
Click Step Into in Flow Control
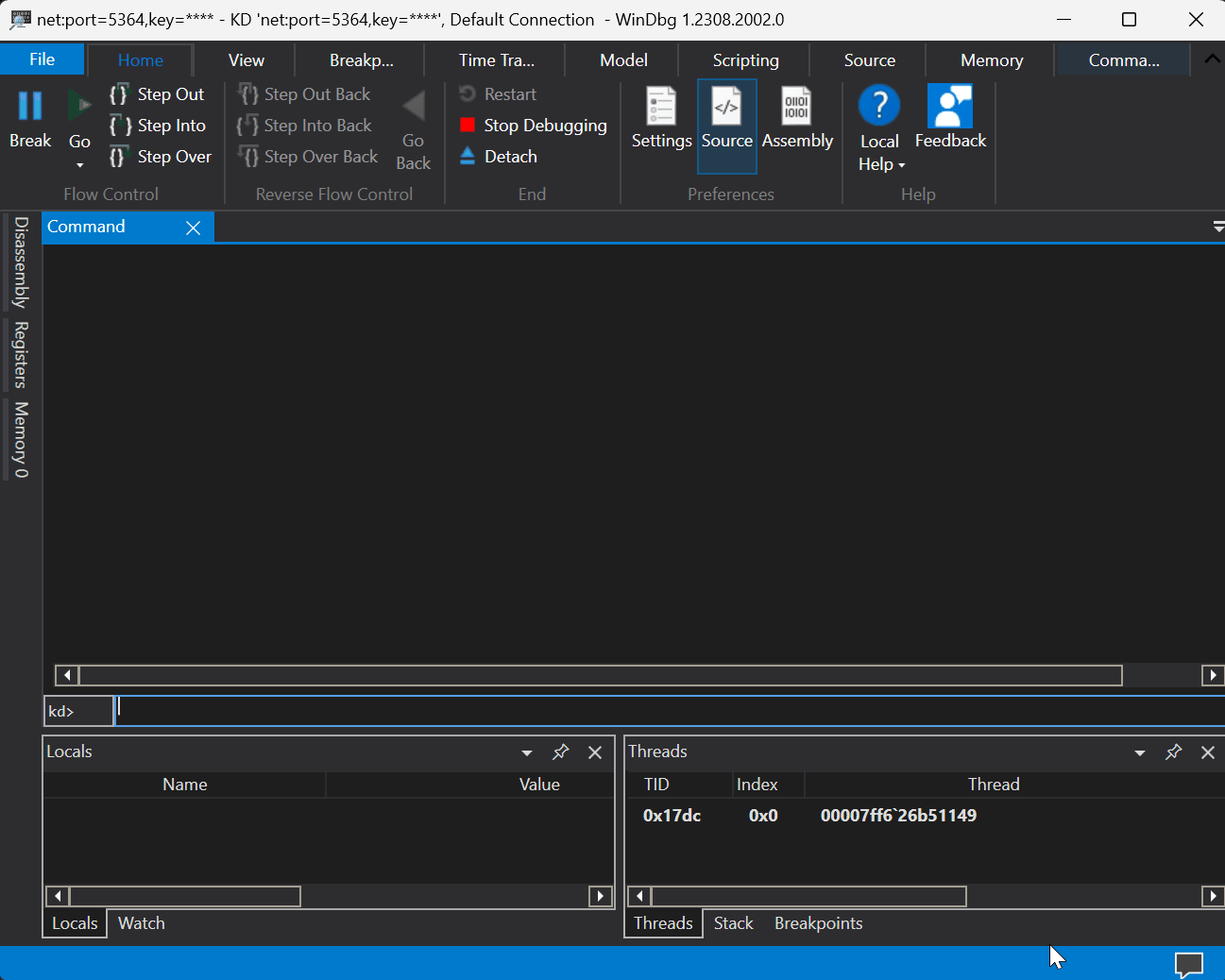tap(158, 126)
